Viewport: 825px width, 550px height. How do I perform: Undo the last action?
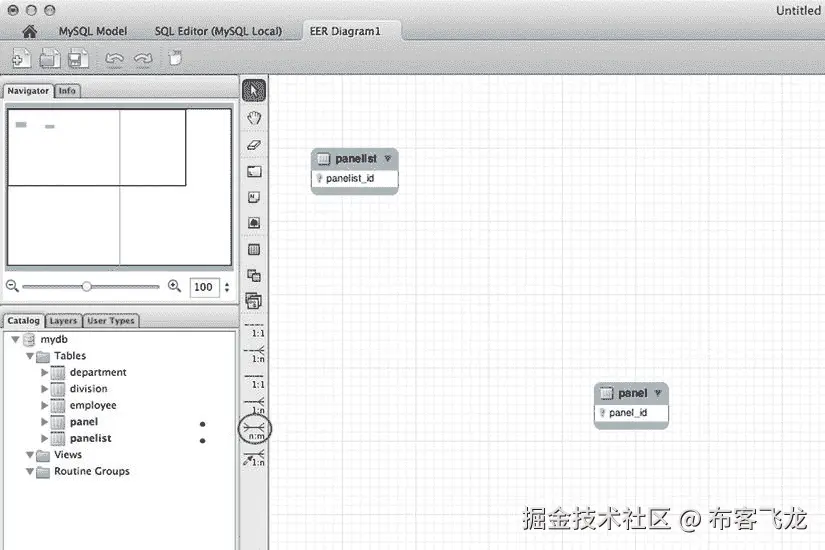[x=114, y=58]
